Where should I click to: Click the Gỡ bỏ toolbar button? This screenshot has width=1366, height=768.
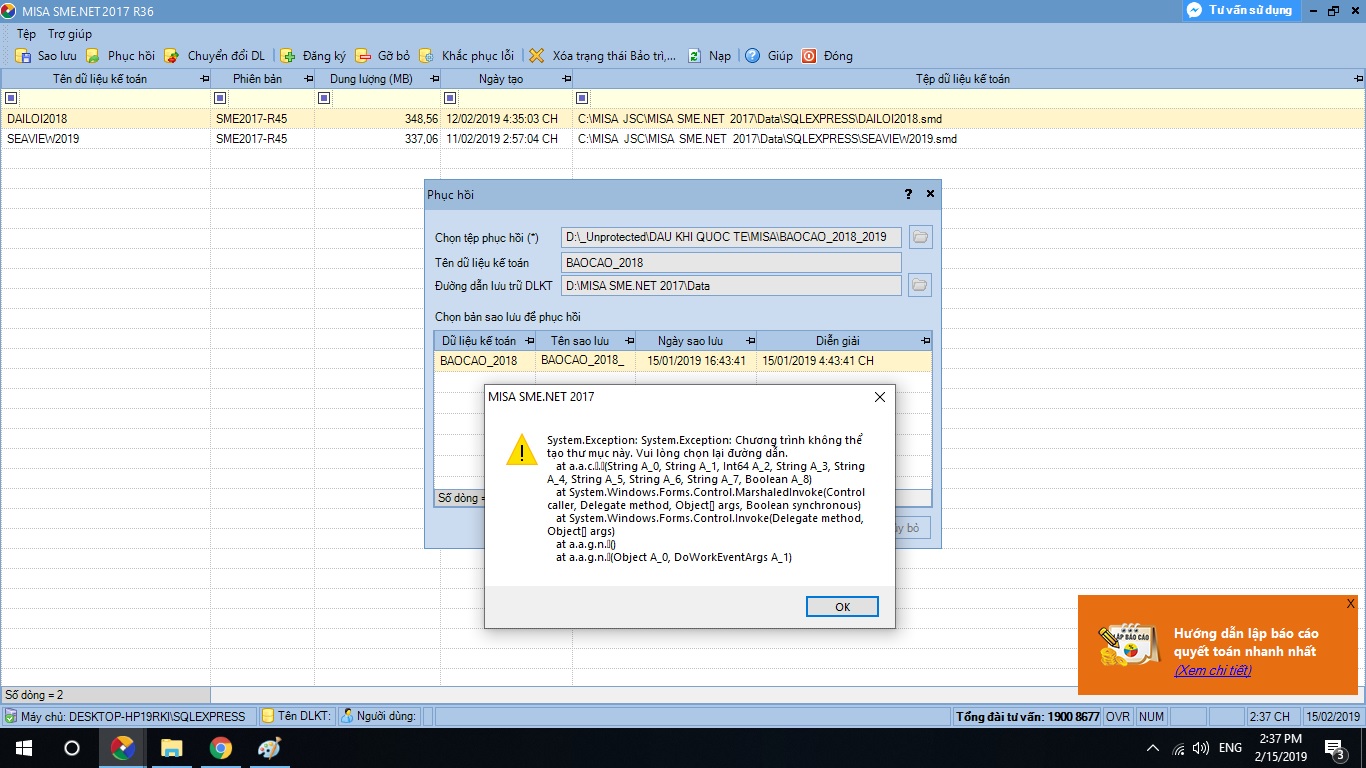click(x=383, y=56)
